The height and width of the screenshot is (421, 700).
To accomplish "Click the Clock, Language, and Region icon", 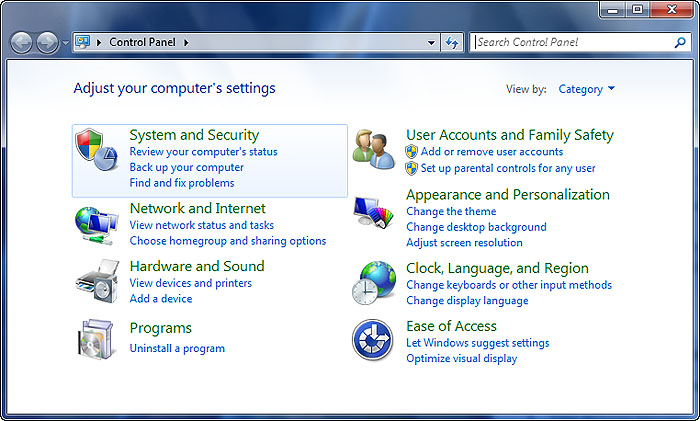I will 374,283.
